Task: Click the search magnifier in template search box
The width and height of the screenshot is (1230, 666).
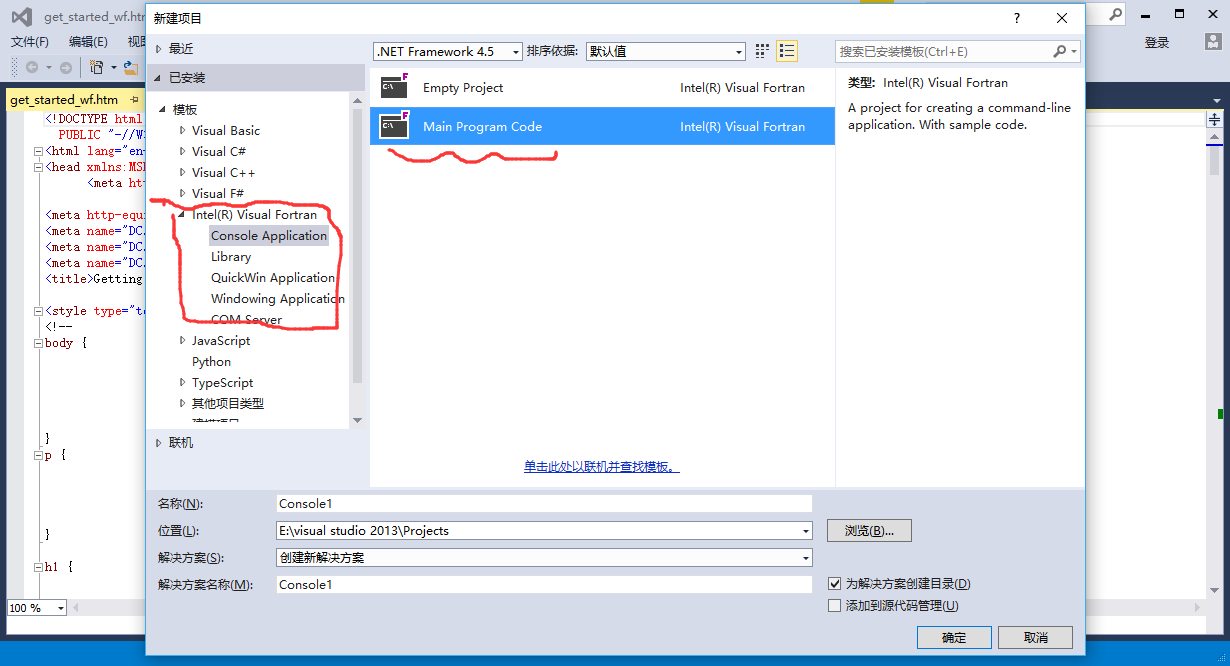Action: click(x=1060, y=51)
